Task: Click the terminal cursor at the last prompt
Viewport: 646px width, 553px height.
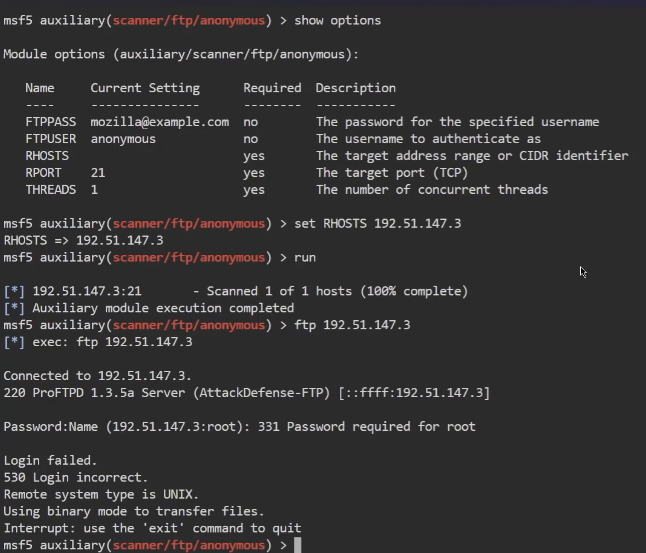Action: click(x=297, y=545)
